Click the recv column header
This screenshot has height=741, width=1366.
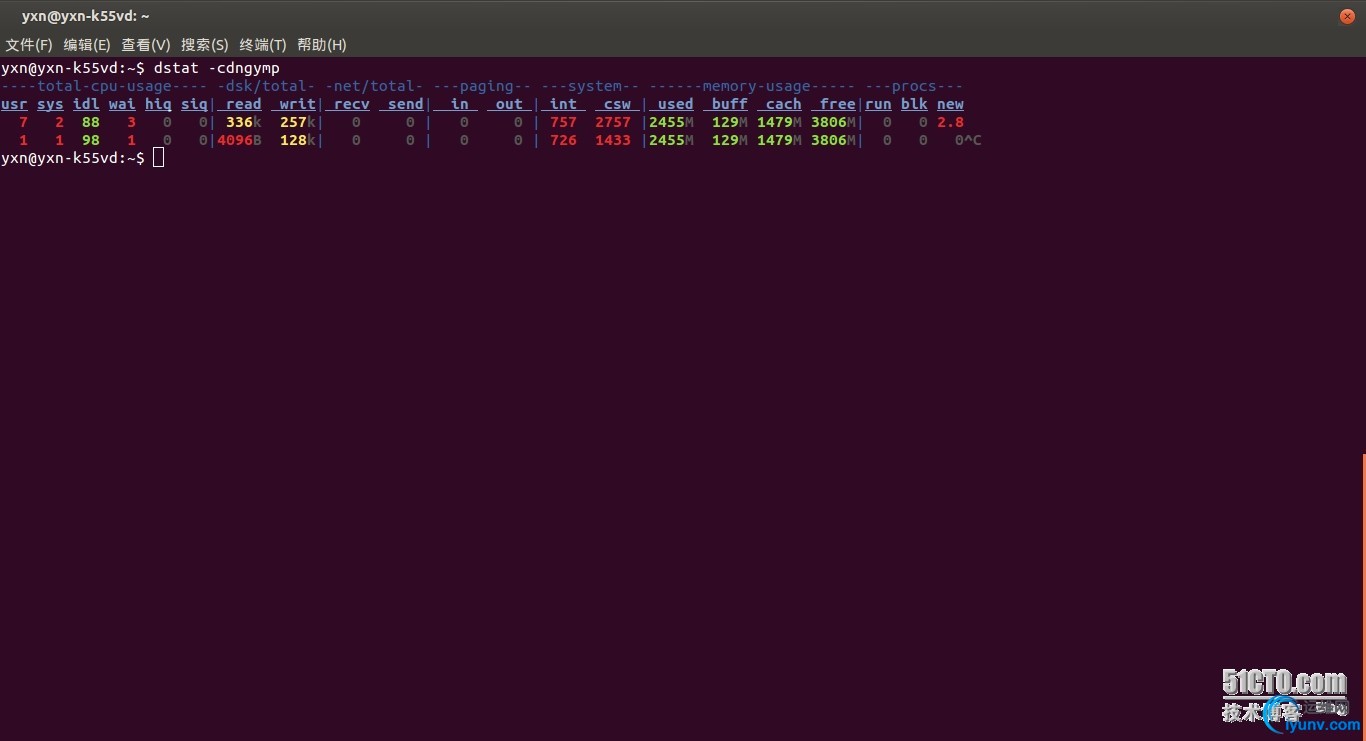347,104
